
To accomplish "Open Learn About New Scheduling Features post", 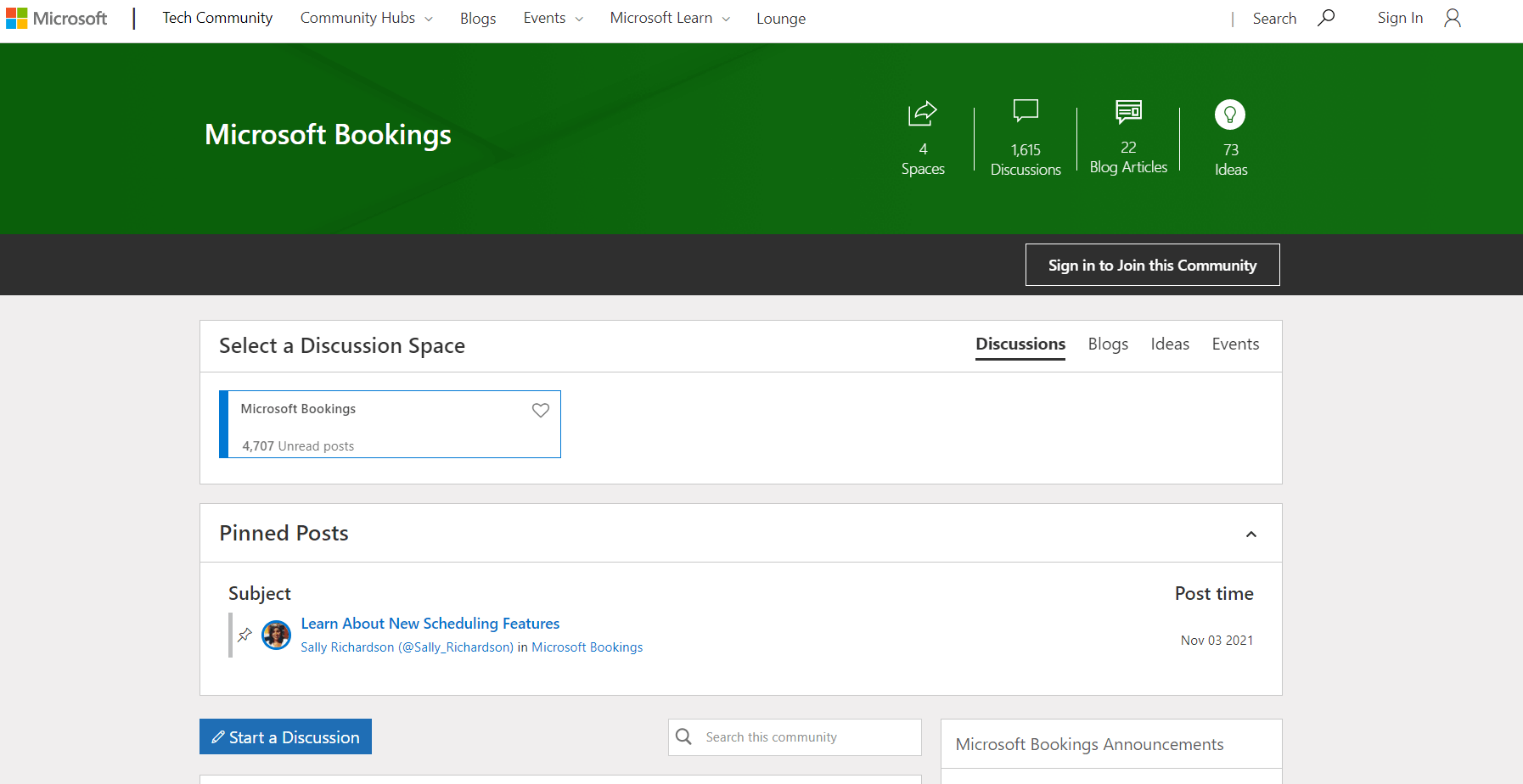I will click(430, 624).
